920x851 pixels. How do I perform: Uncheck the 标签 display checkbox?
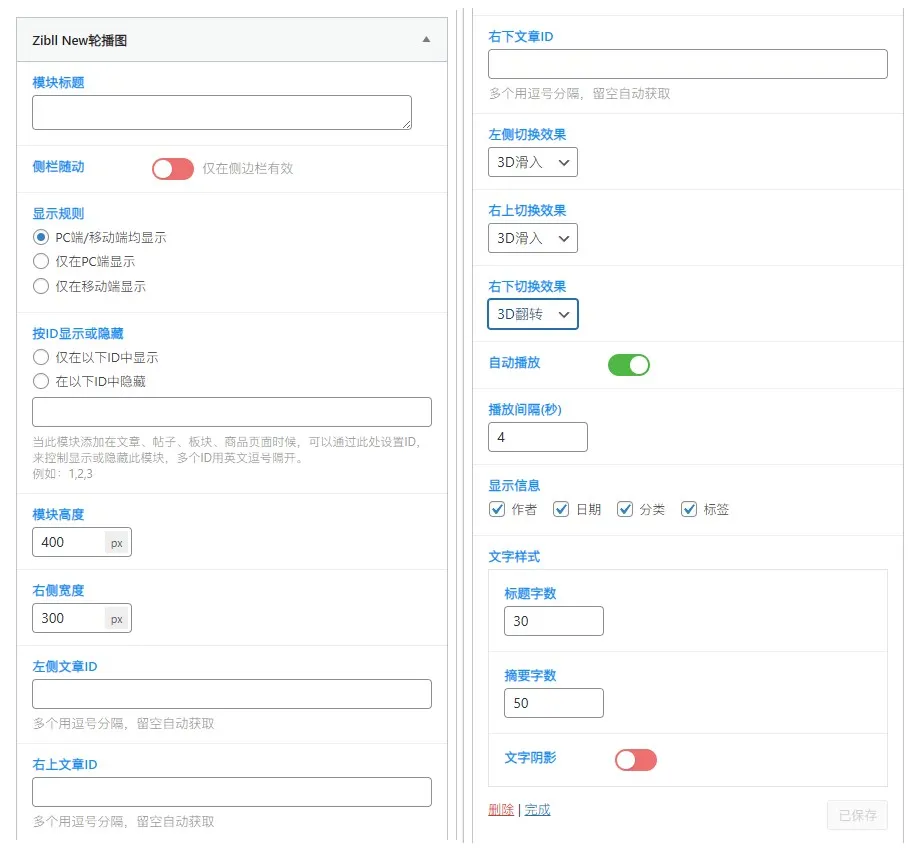[689, 509]
